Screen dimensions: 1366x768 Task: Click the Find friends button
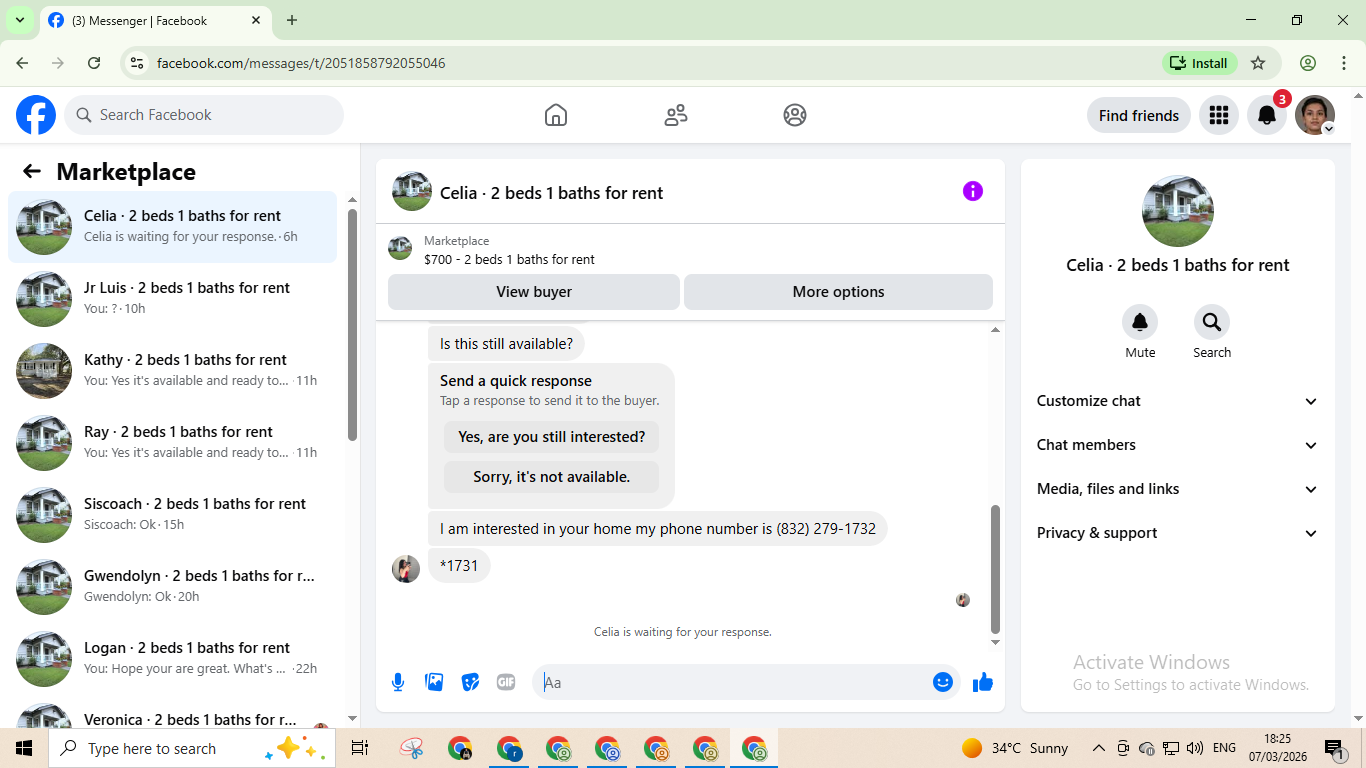point(1139,115)
